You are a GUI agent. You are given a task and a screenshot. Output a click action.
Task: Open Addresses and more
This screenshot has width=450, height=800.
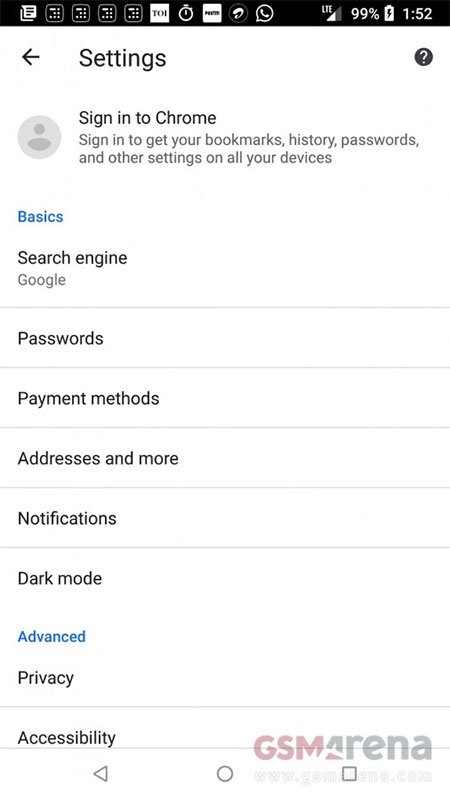225,458
